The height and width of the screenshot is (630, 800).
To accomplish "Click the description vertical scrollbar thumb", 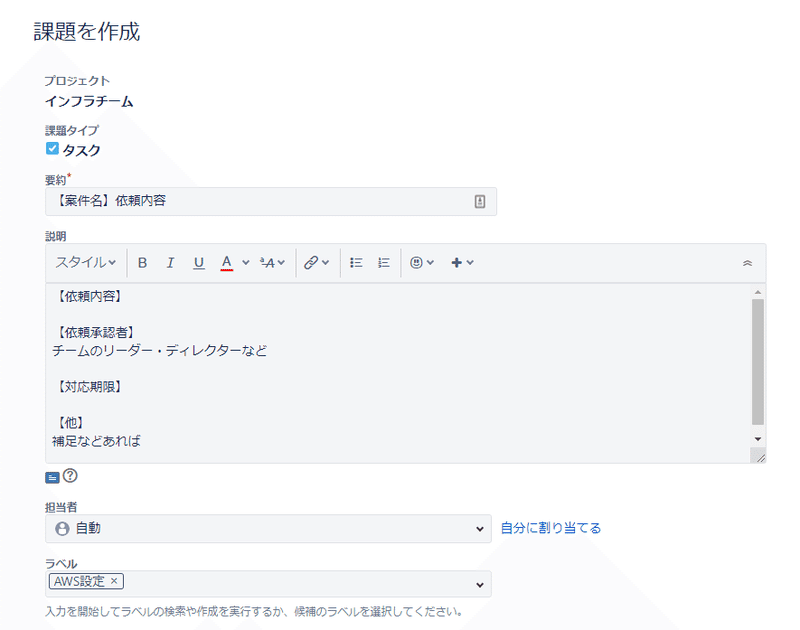I will click(x=758, y=362).
